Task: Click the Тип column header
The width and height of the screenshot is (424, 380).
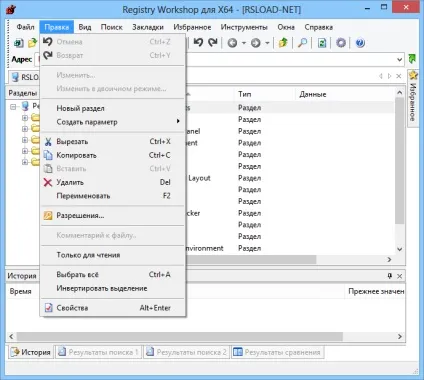Action: 265,94
